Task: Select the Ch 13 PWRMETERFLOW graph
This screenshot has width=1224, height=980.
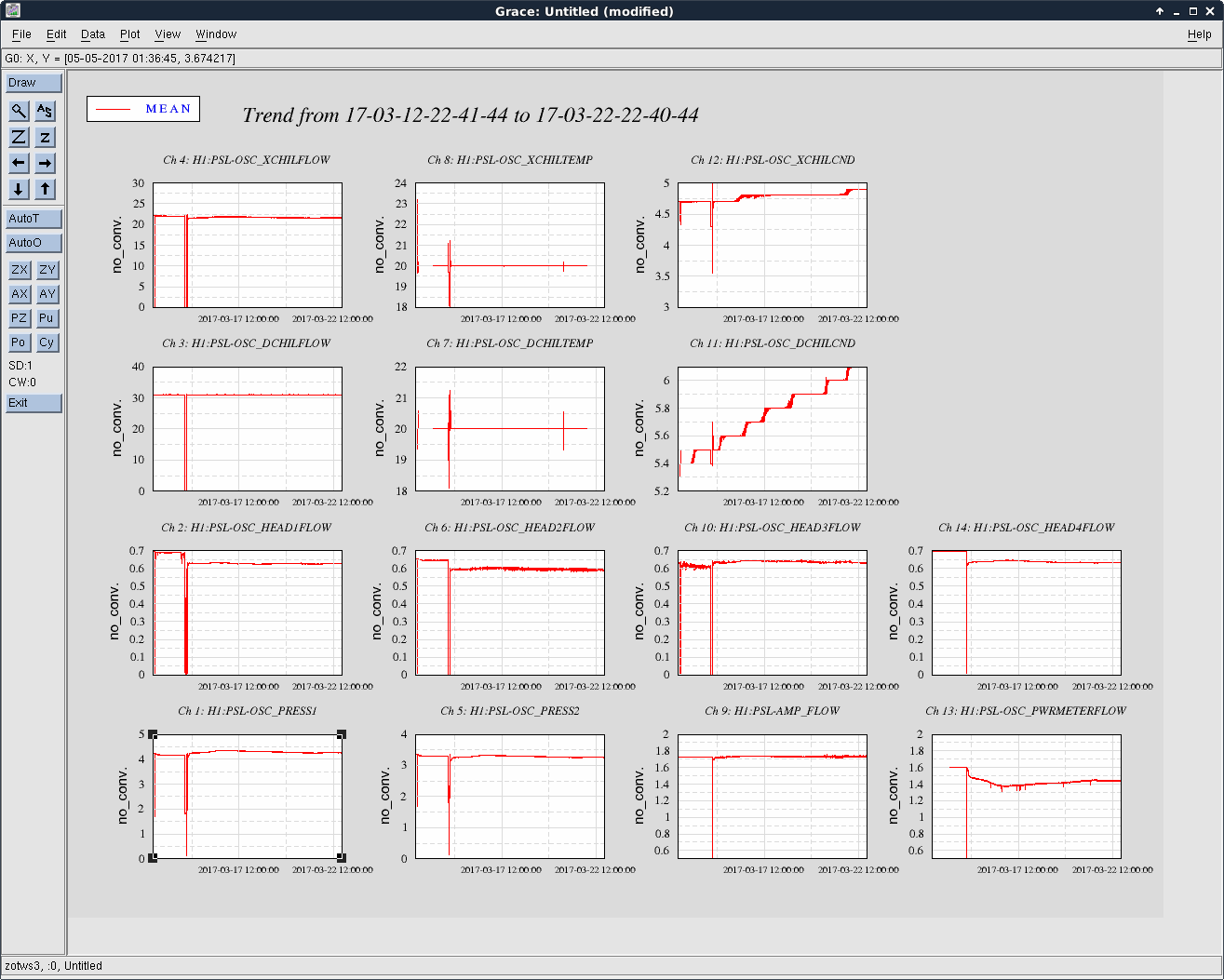Action: click(1027, 796)
